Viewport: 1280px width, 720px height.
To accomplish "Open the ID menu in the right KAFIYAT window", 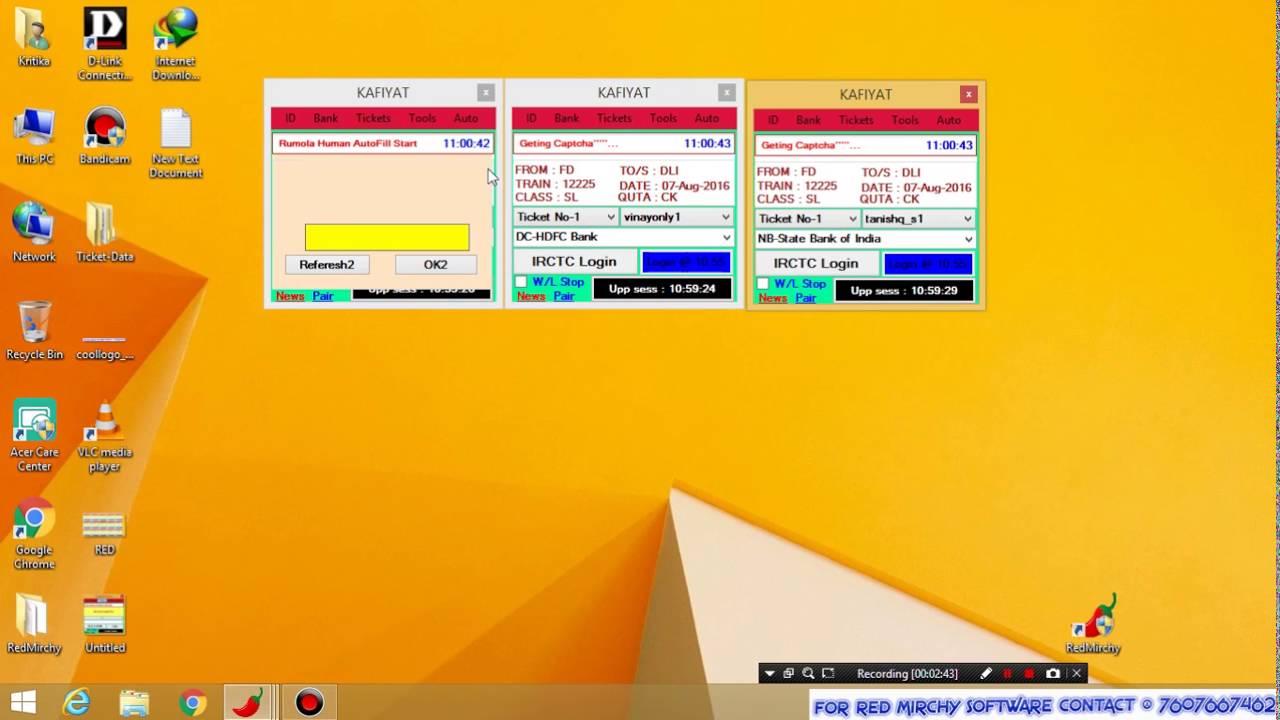I will click(772, 120).
